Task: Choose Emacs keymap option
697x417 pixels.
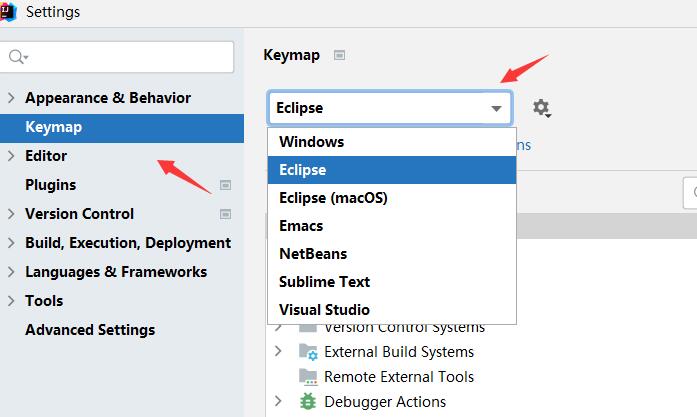Action: (392, 226)
